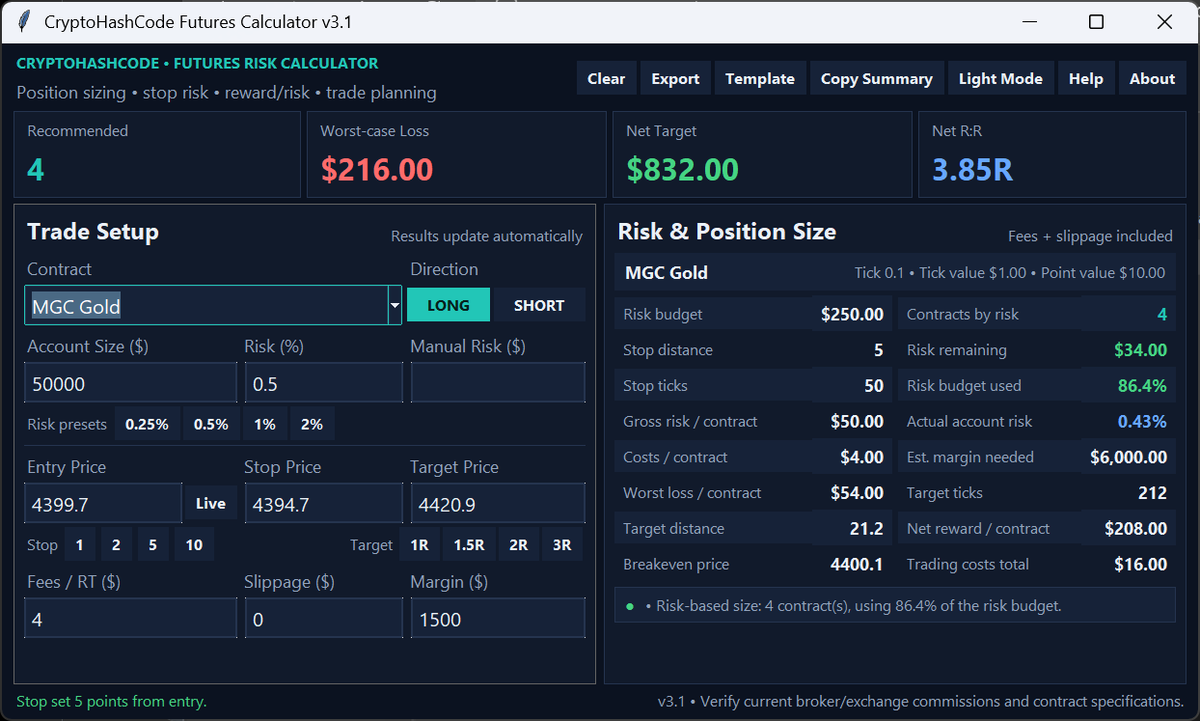Click the Live price button
Image resolution: width=1200 pixels, height=721 pixels.
(210, 503)
